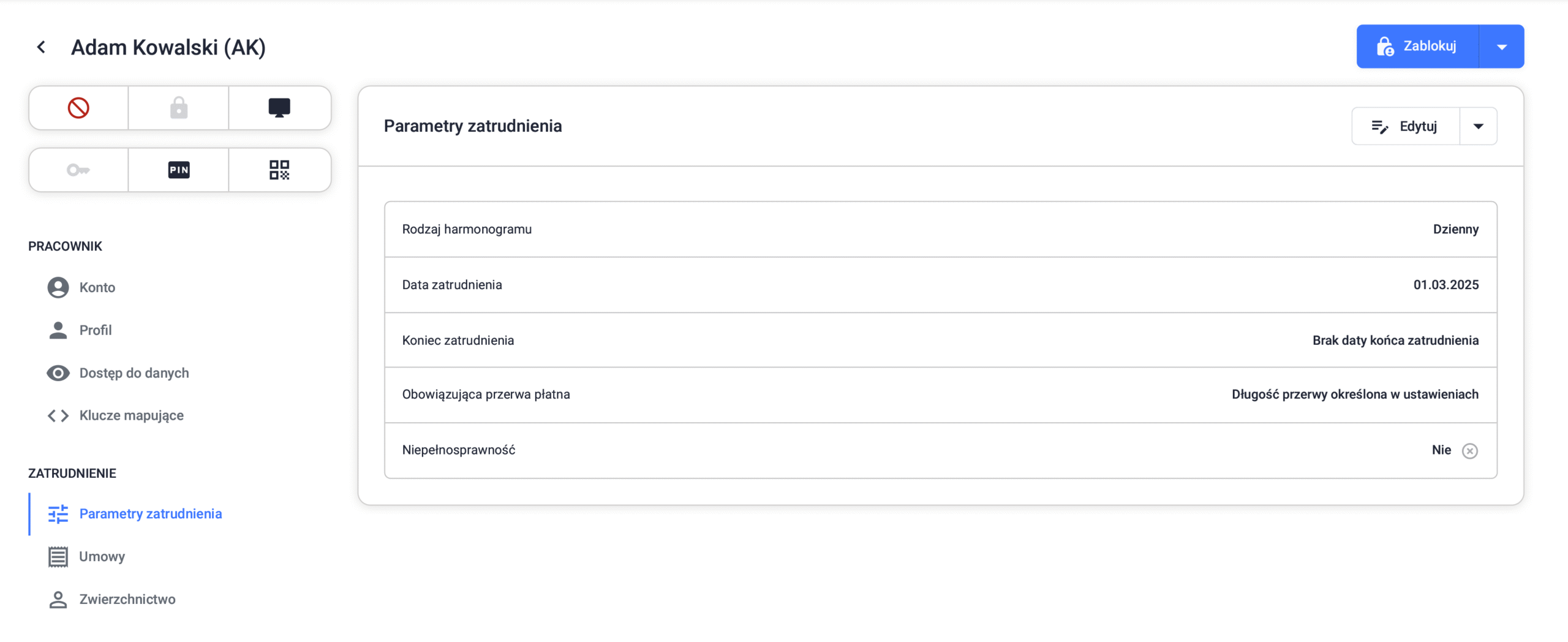Click the Niepełnosprawność row

940,450
